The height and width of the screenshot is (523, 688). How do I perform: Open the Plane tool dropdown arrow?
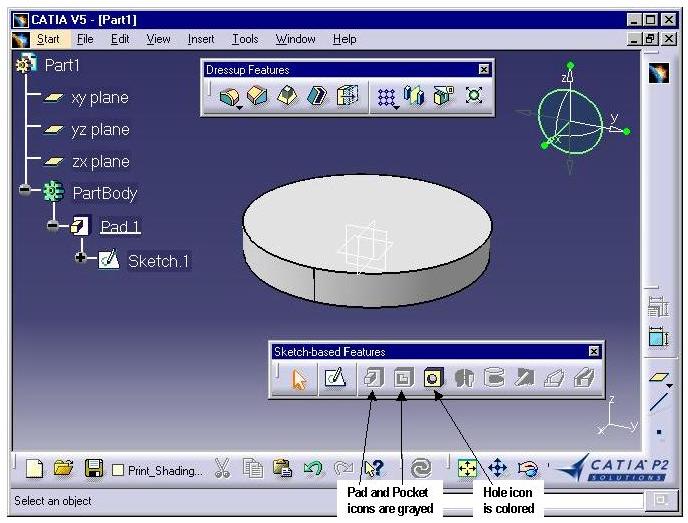coord(669,386)
